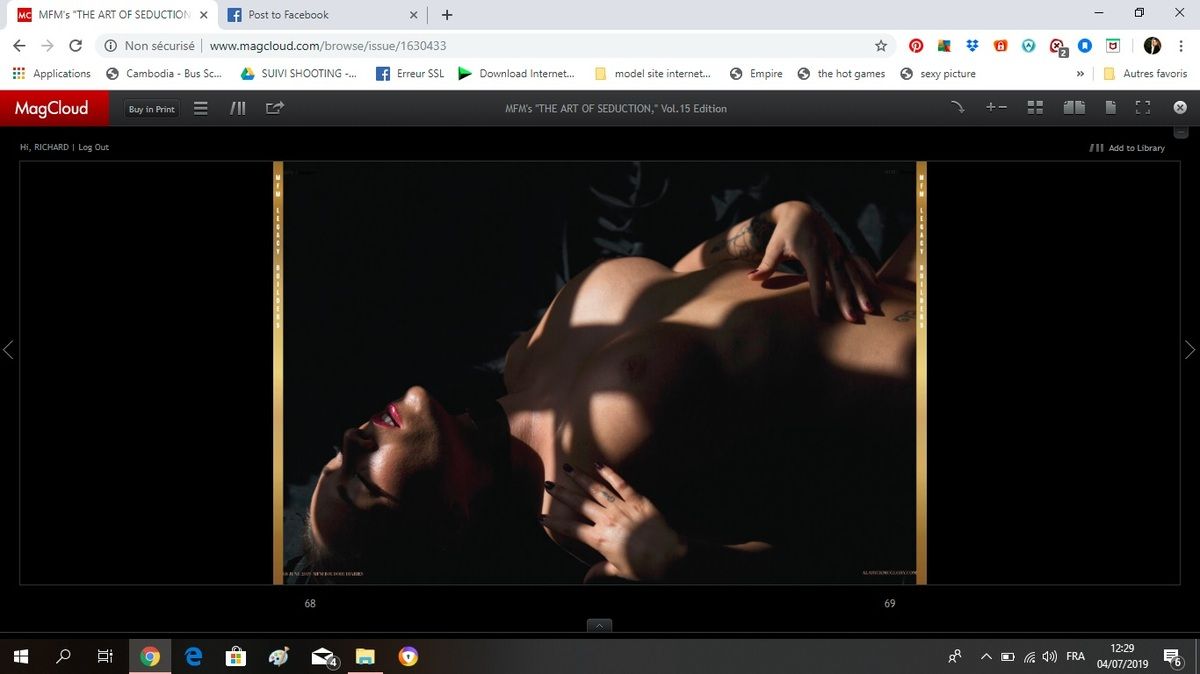Screen dimensions: 1200x674
Task: Click the Pinterest extension icon
Action: click(915, 46)
